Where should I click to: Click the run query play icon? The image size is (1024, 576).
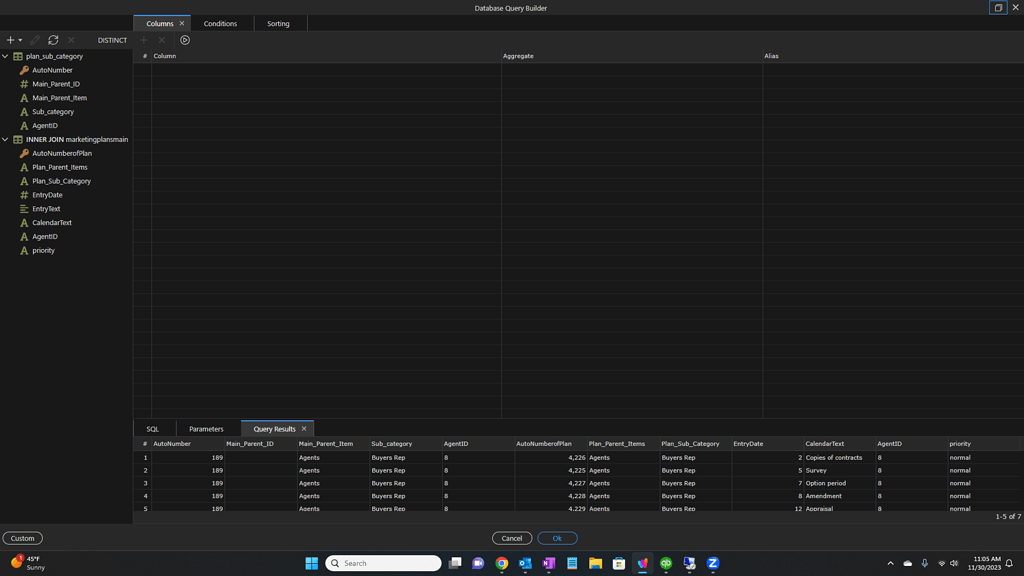[185, 40]
